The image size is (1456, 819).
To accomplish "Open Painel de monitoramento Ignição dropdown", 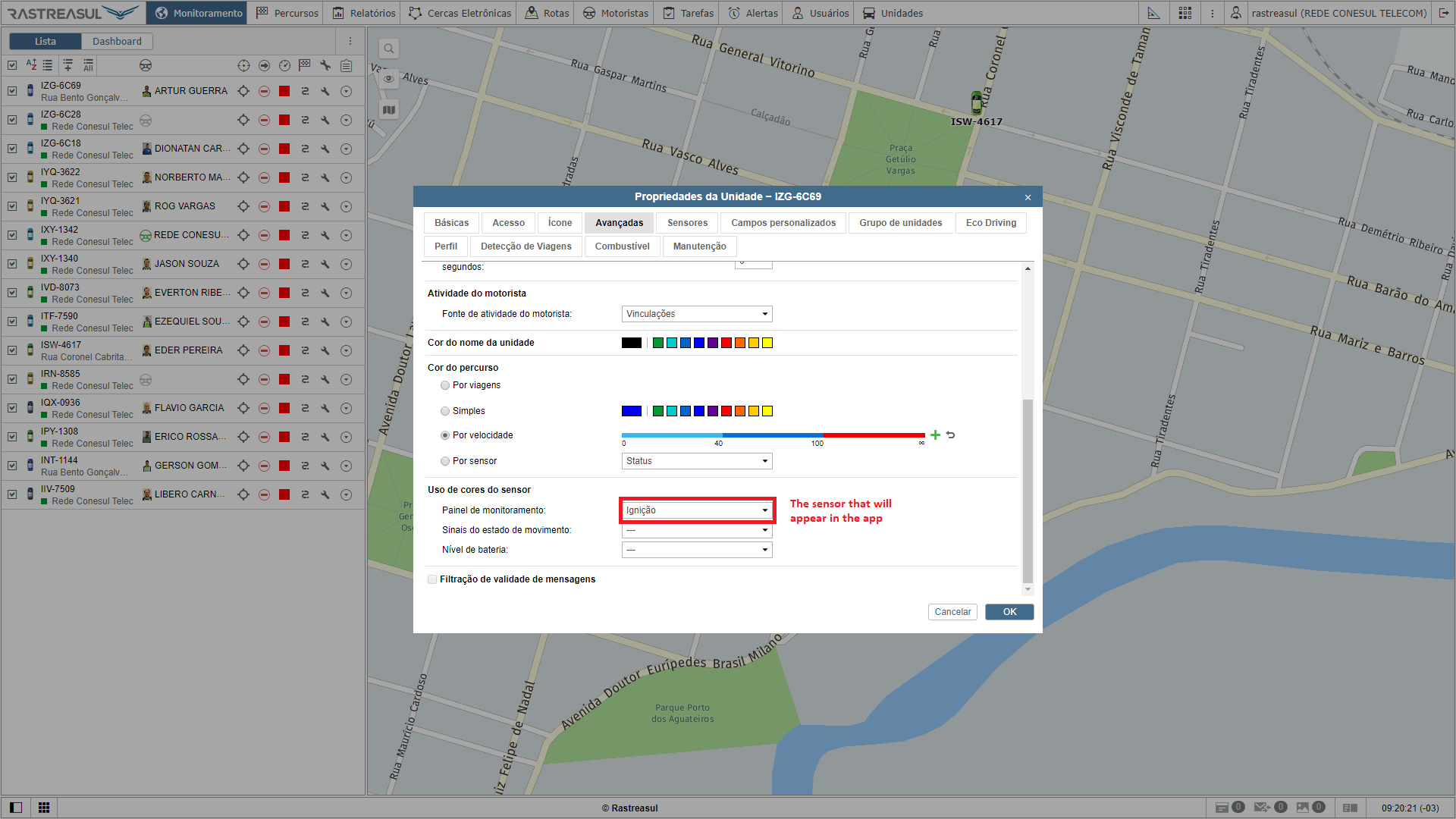I will pos(696,510).
